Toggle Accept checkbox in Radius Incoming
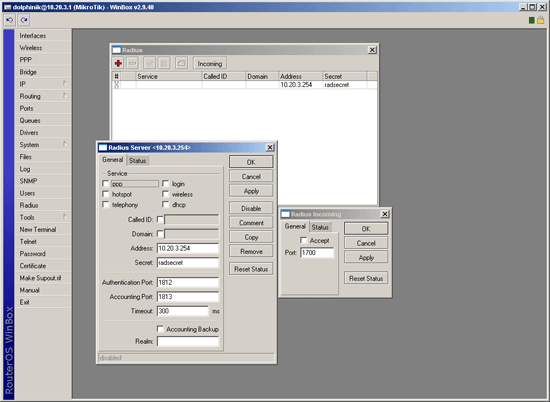Screen dimensions: 550x402 (x=304, y=240)
